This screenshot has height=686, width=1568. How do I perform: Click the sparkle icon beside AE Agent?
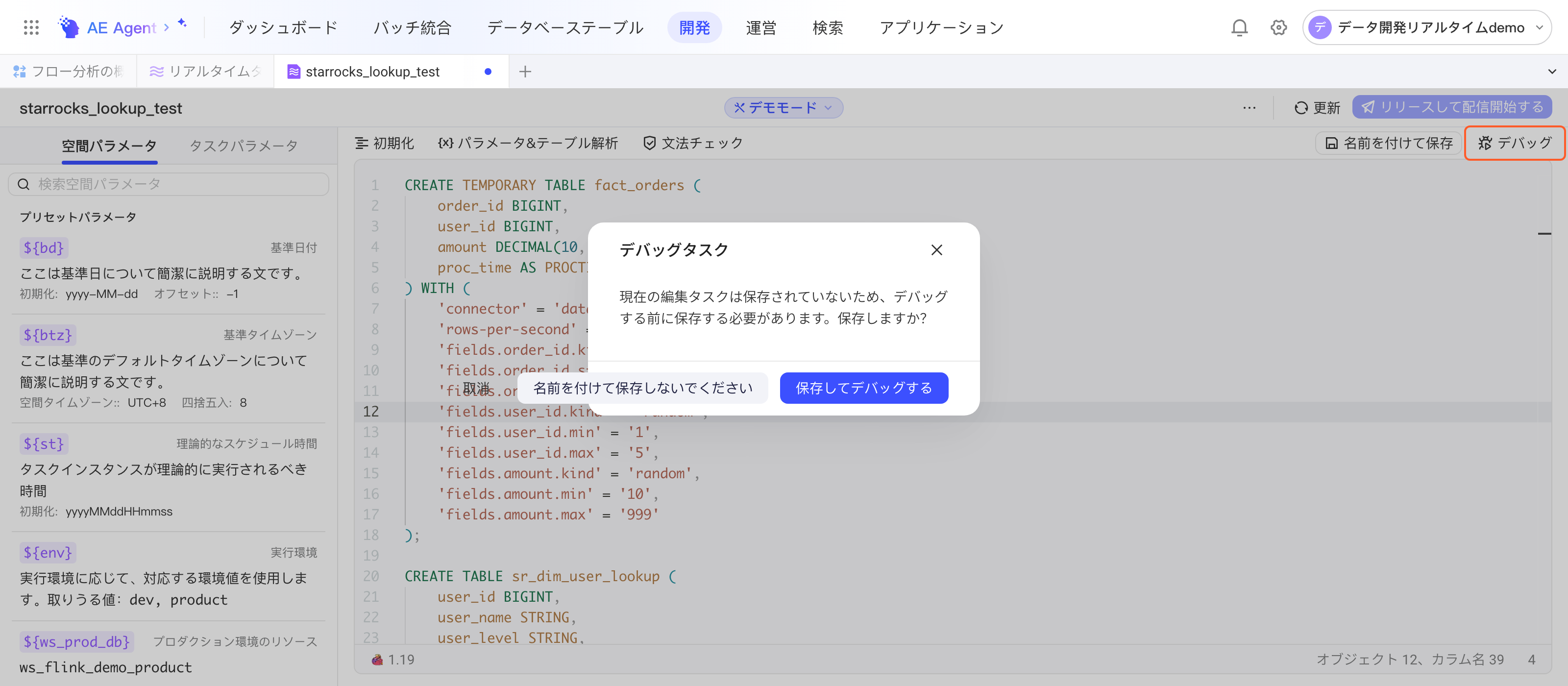click(x=182, y=24)
